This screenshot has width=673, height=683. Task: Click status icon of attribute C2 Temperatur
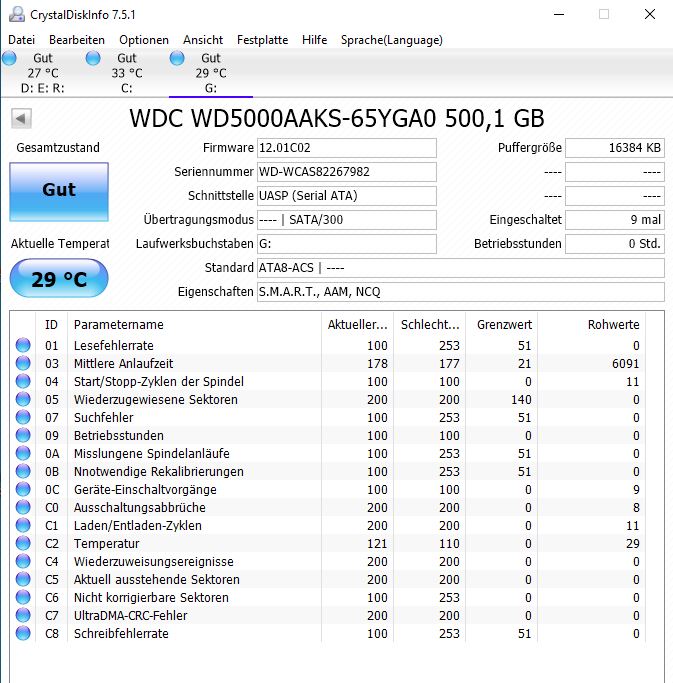(23, 543)
